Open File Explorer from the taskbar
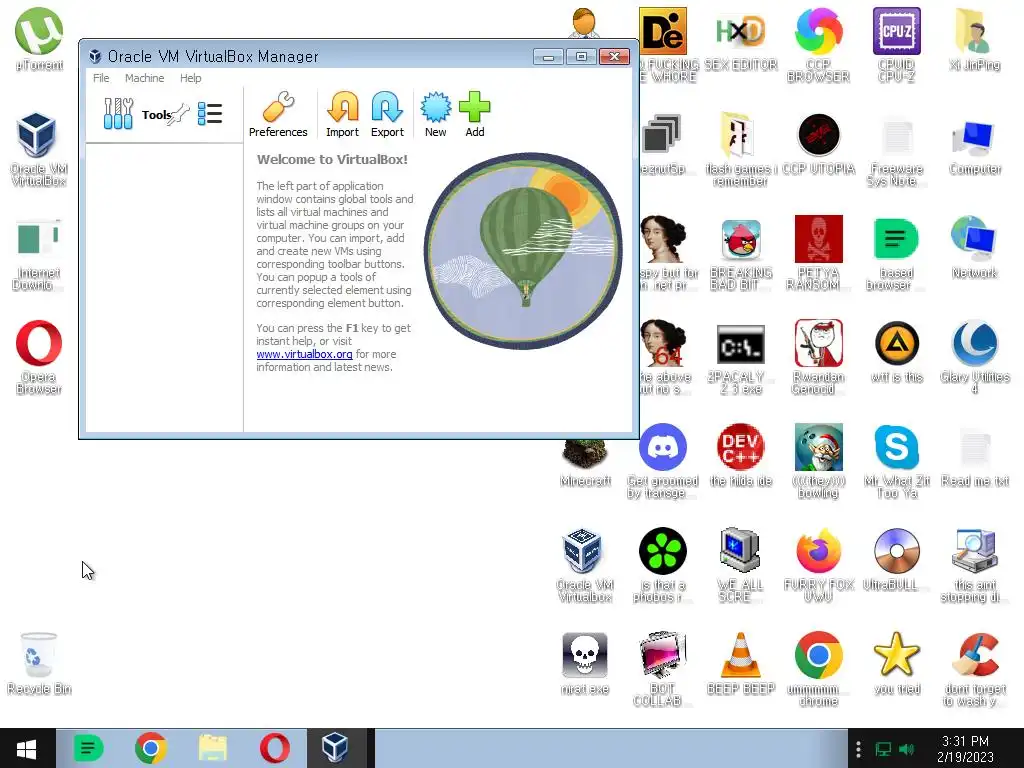Image resolution: width=1024 pixels, height=768 pixels. [x=213, y=748]
